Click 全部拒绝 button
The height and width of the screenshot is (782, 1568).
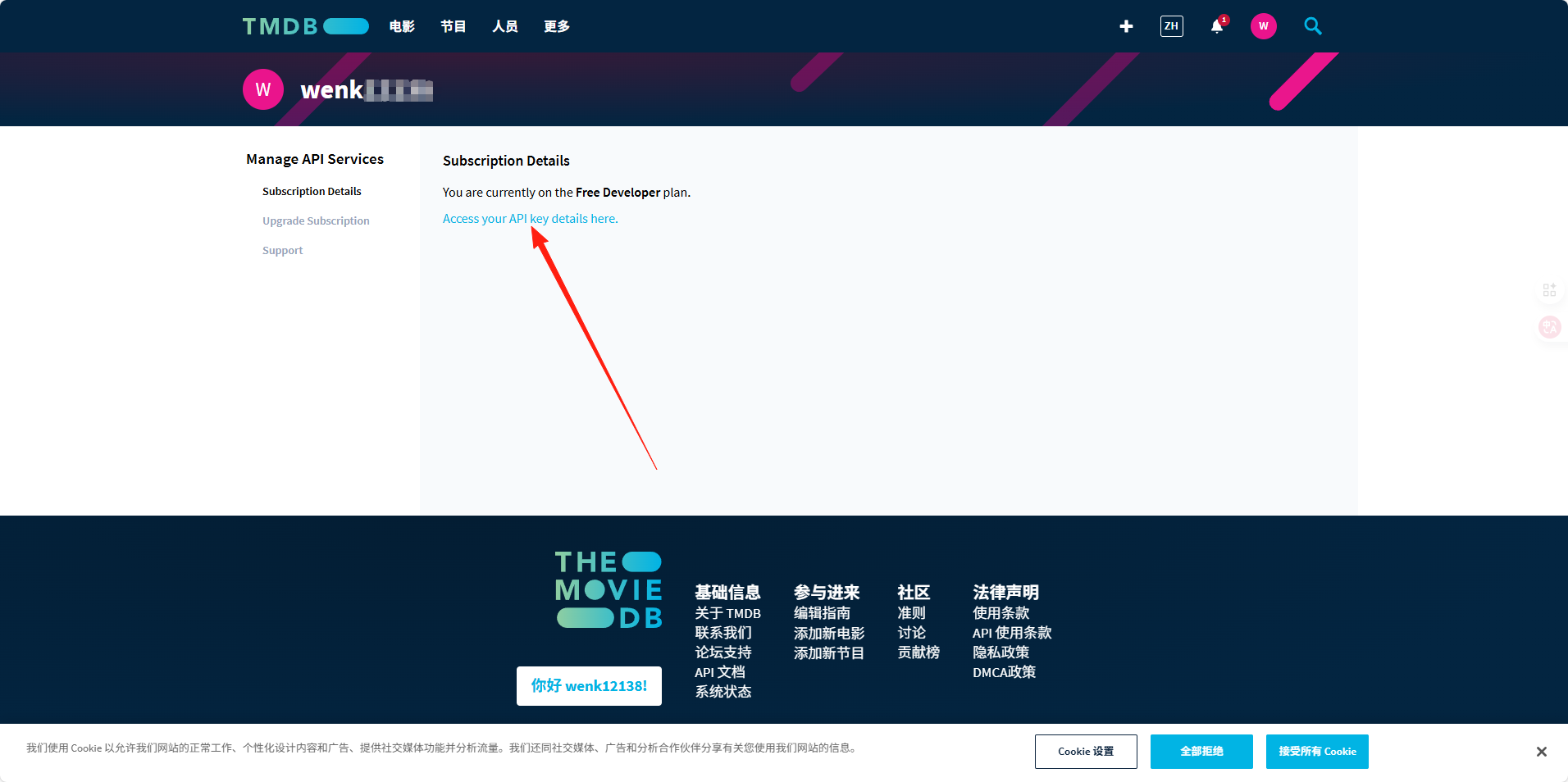[1201, 752]
